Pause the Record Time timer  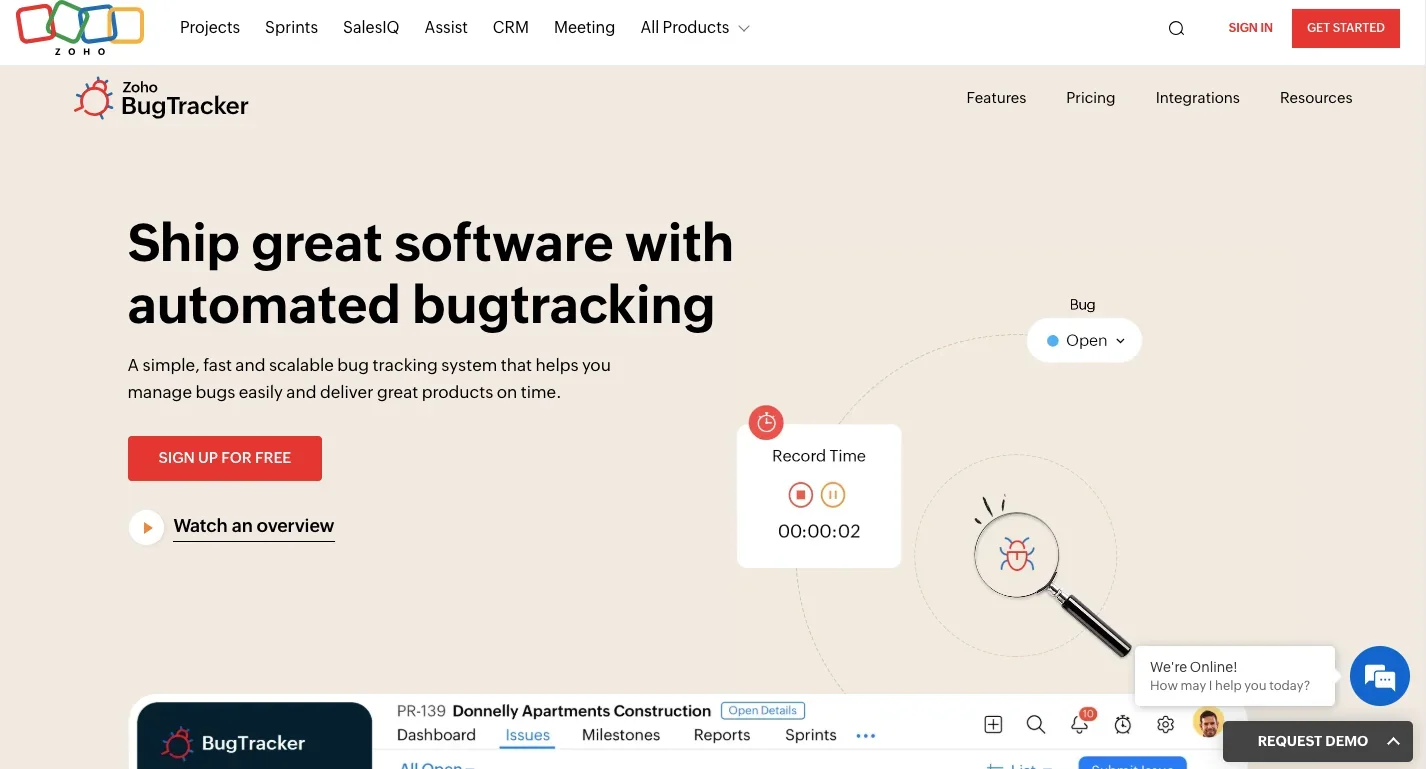tap(833, 494)
